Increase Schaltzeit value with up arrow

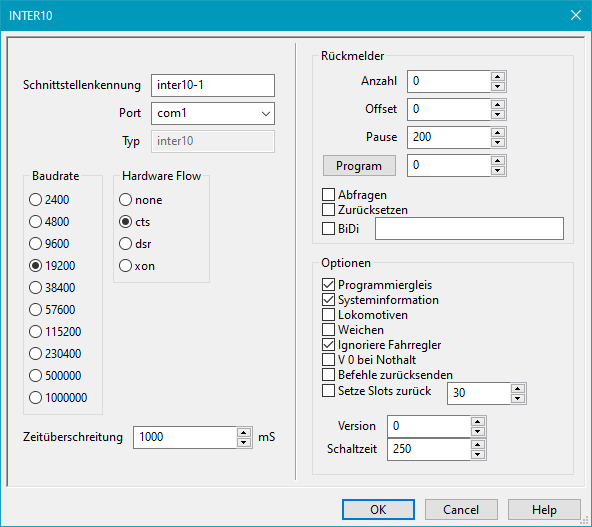coord(478,445)
